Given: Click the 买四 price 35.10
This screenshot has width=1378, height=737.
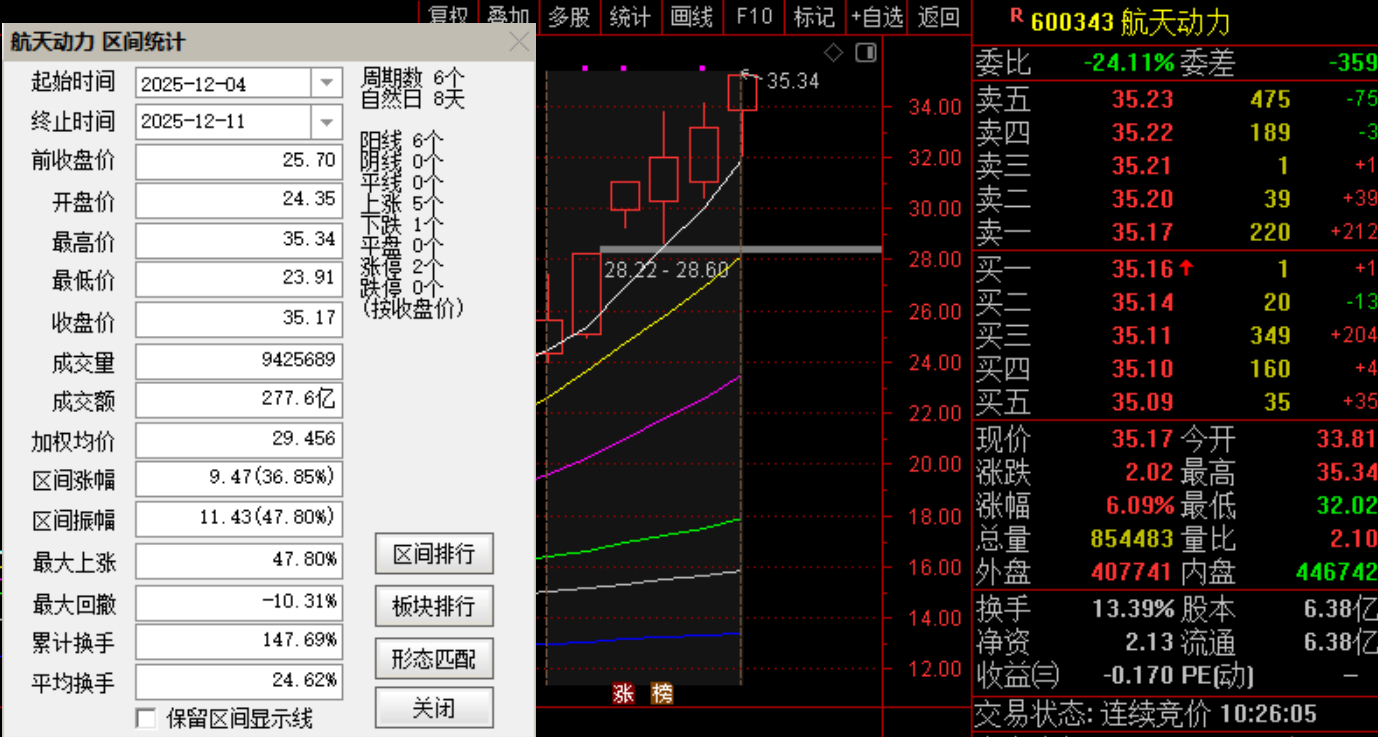Looking at the screenshot, I should point(1142,369).
